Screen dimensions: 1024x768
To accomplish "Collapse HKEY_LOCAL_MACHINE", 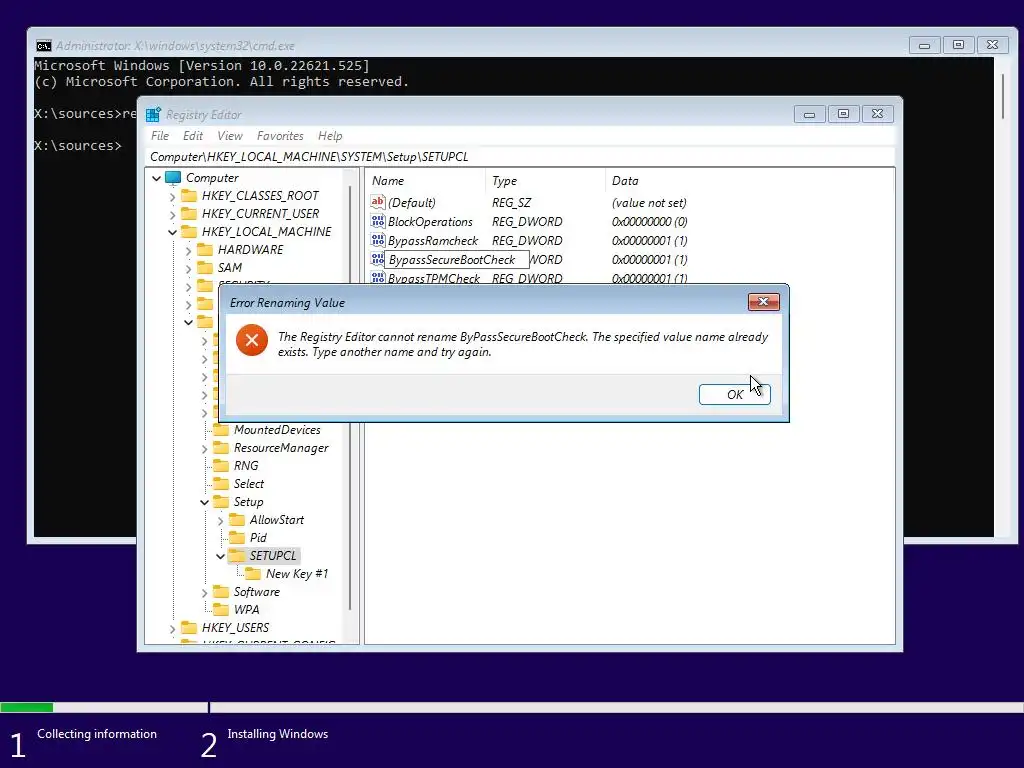I will click(x=172, y=232).
